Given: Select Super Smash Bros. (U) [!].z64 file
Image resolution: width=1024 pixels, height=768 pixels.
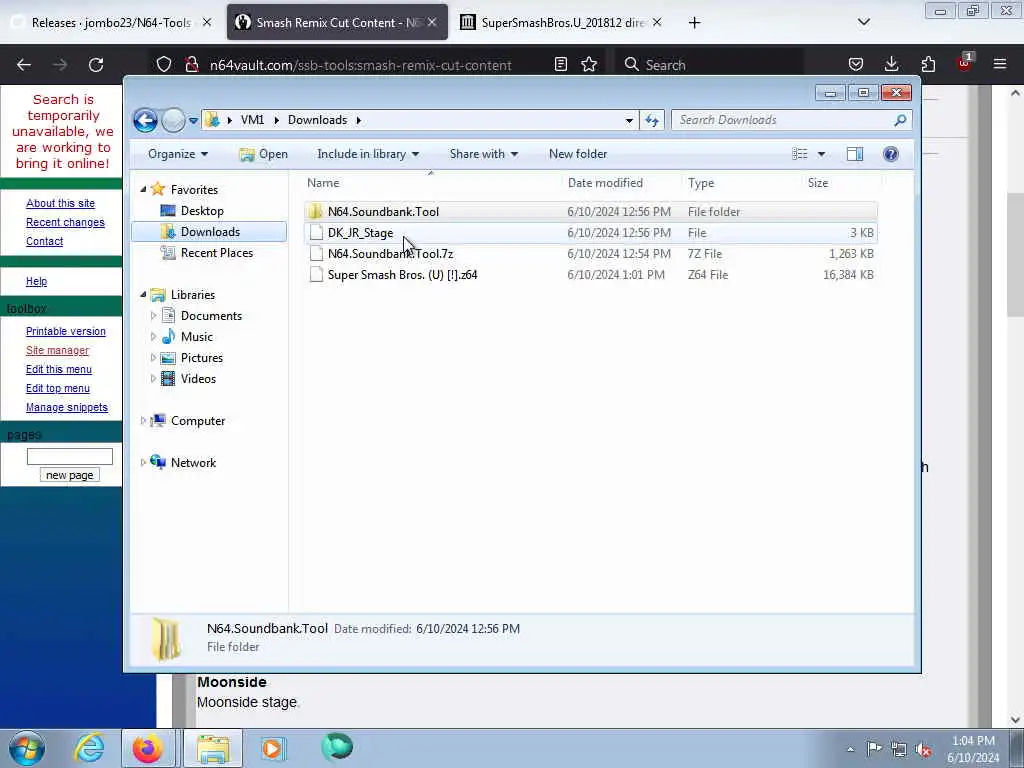Looking at the screenshot, I should (590, 275).
